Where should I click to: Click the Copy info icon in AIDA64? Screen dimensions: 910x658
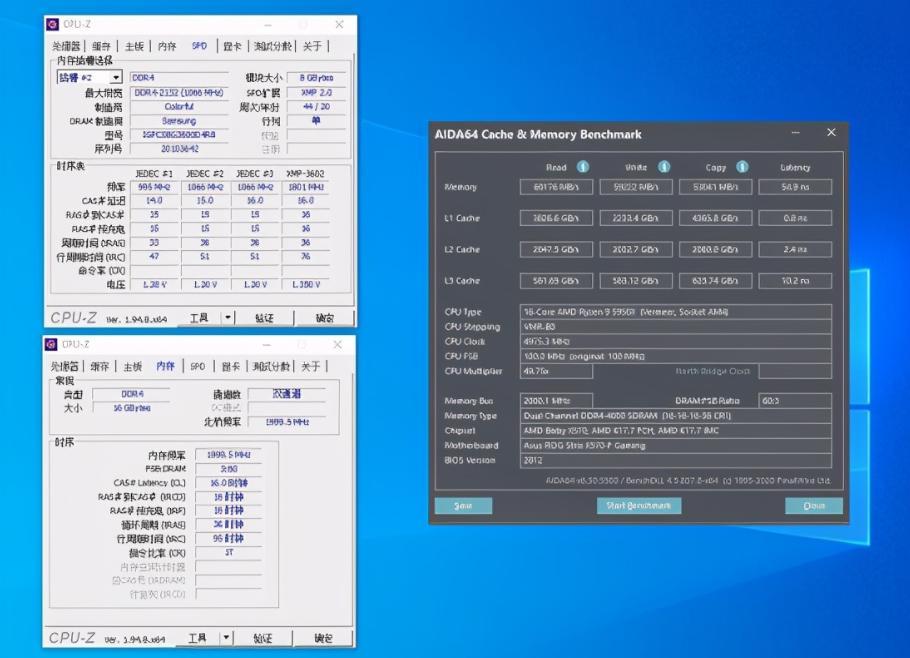(742, 167)
